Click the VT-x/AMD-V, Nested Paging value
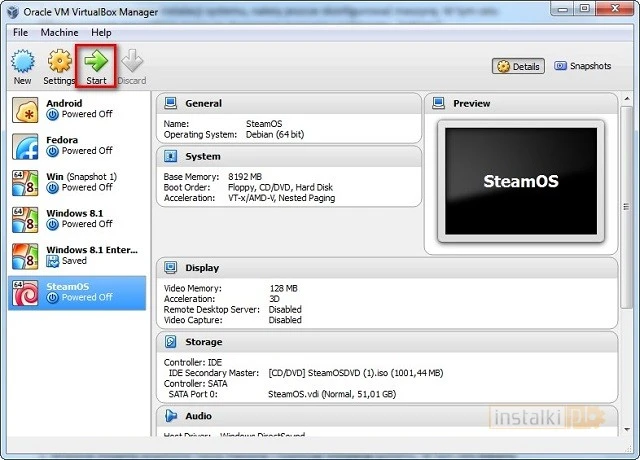This screenshot has height=460, width=640. pyautogui.click(x=282, y=198)
